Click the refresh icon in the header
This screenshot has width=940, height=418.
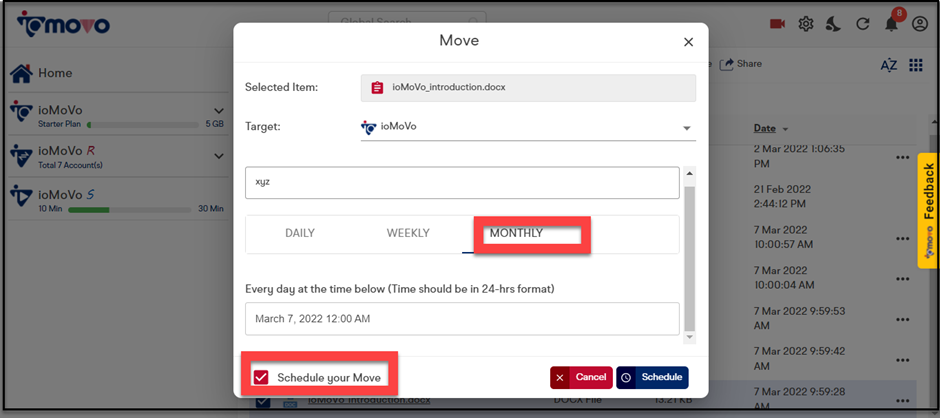tap(863, 24)
